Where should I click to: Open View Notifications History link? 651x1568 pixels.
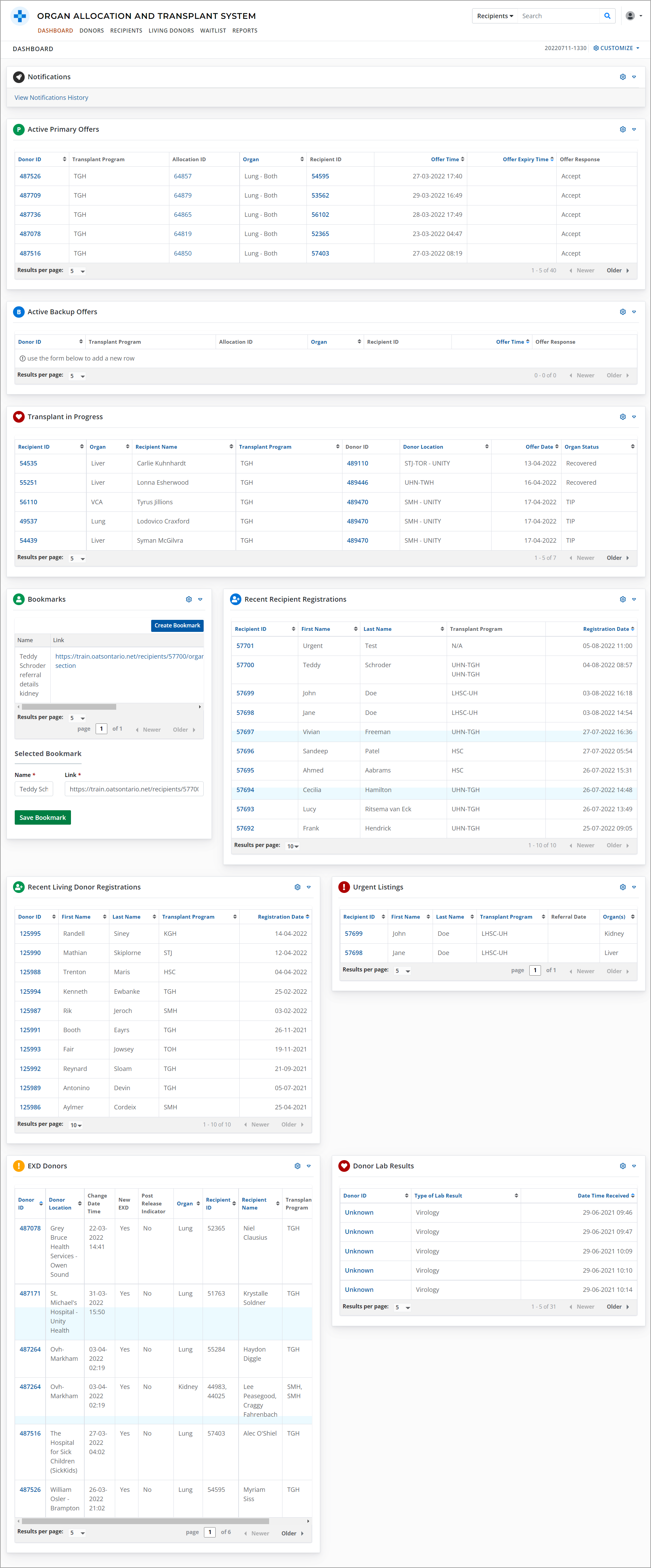(x=51, y=97)
